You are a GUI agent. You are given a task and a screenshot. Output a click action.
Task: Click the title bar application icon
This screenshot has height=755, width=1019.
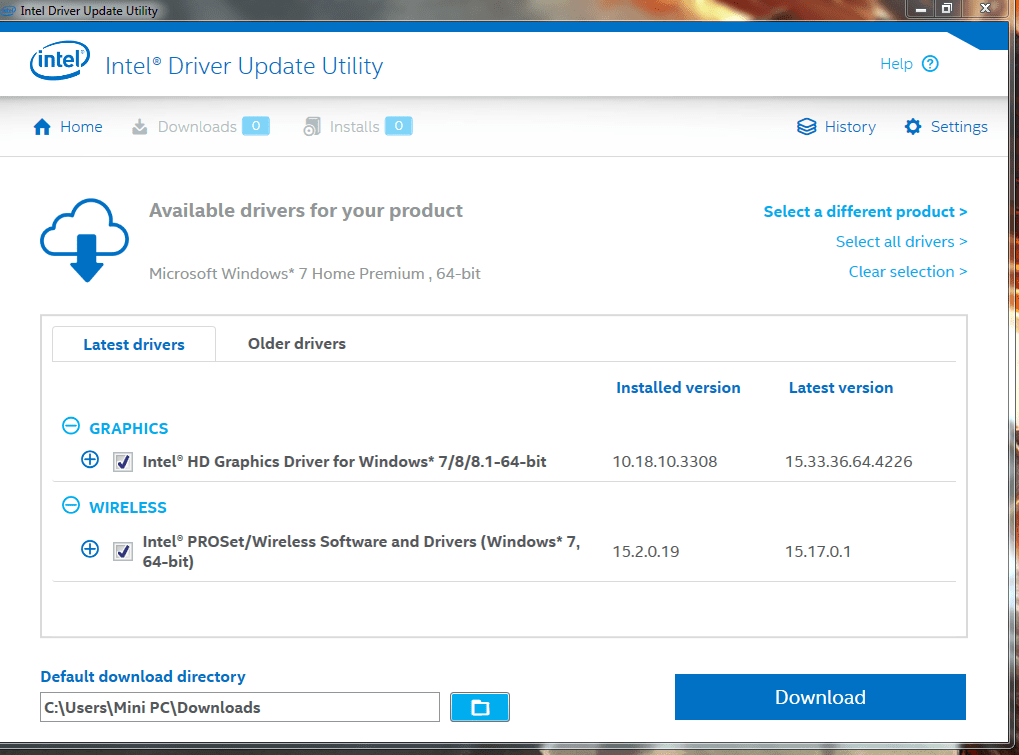click(8, 10)
